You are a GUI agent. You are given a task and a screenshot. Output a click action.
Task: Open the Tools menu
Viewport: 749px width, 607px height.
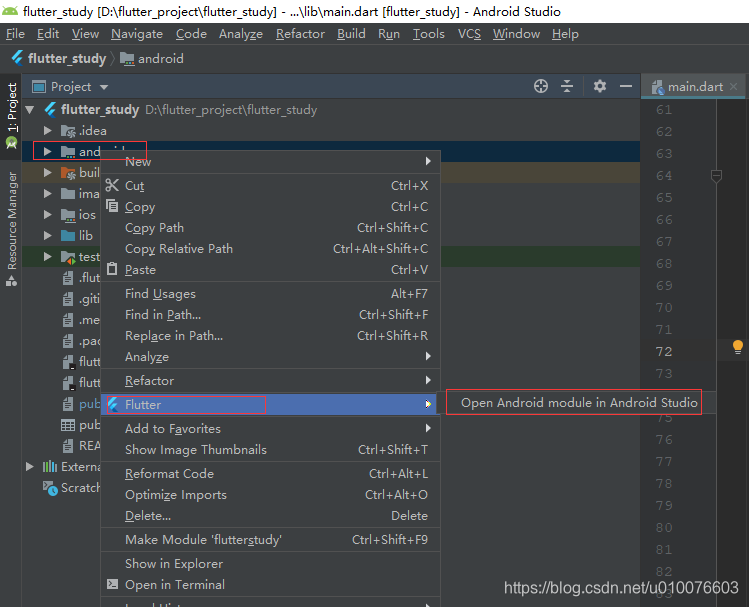click(428, 34)
